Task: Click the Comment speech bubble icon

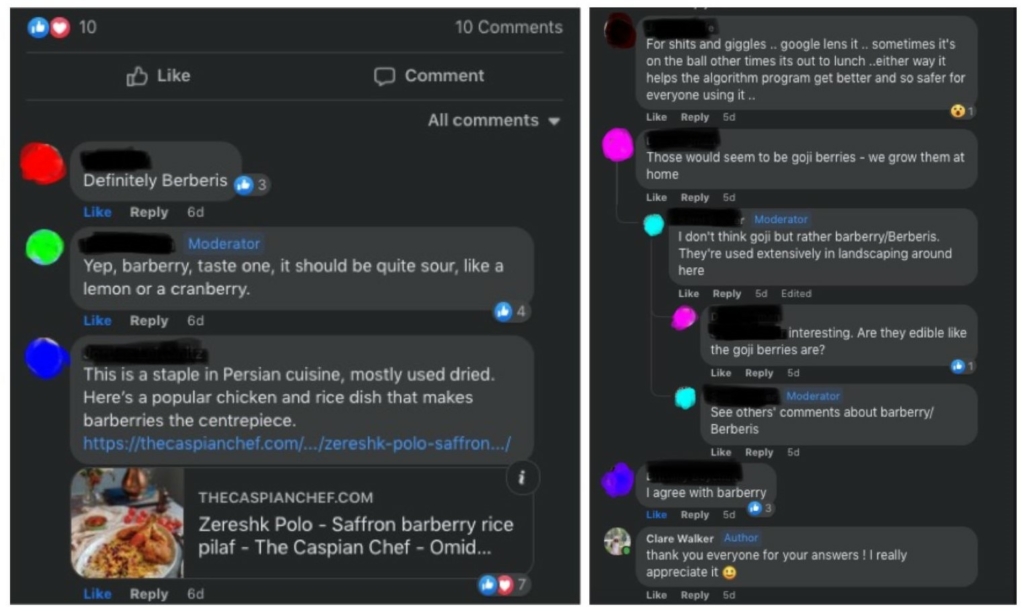Action: point(385,76)
